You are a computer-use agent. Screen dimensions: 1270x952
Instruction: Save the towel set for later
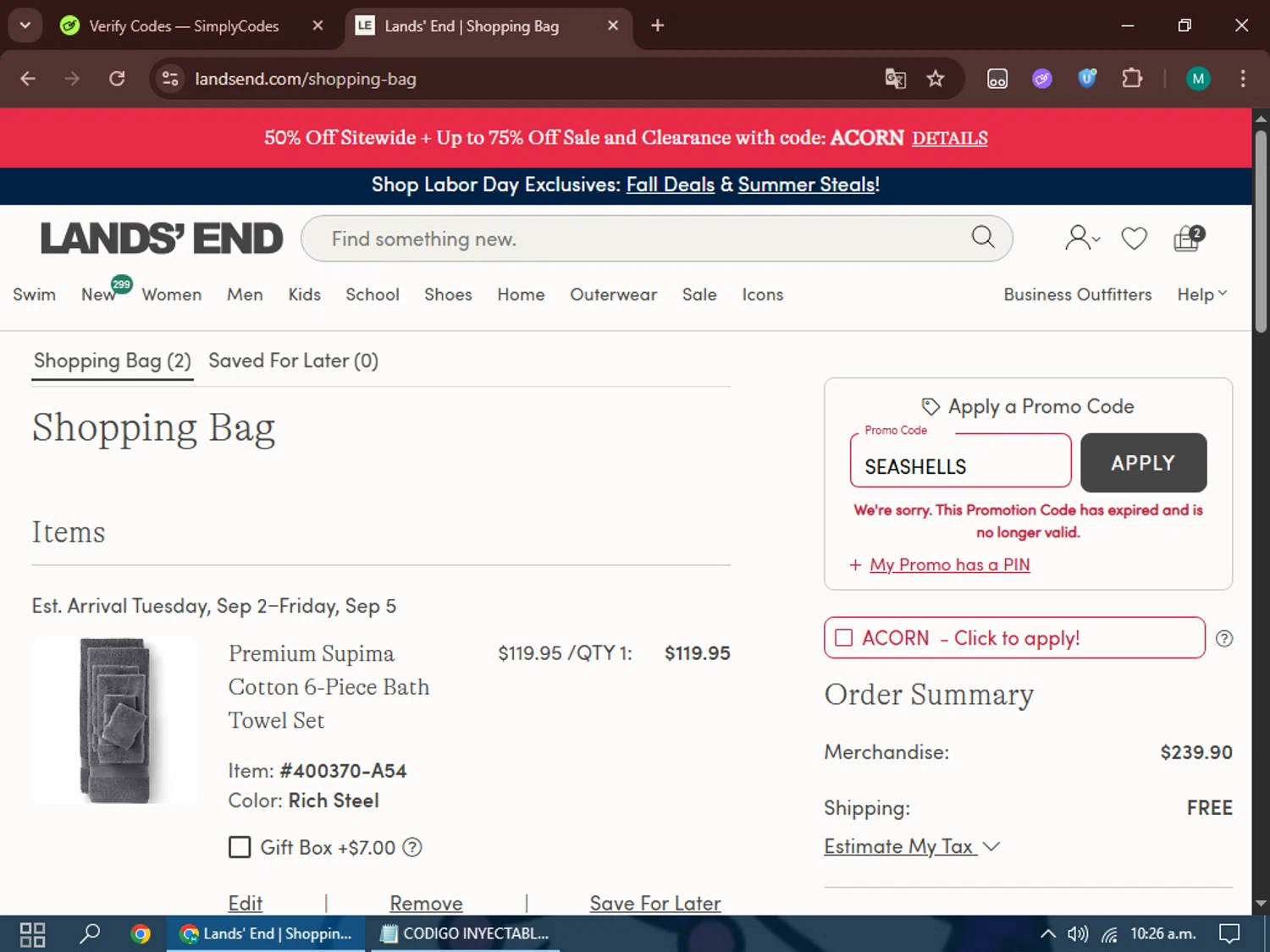tap(655, 903)
